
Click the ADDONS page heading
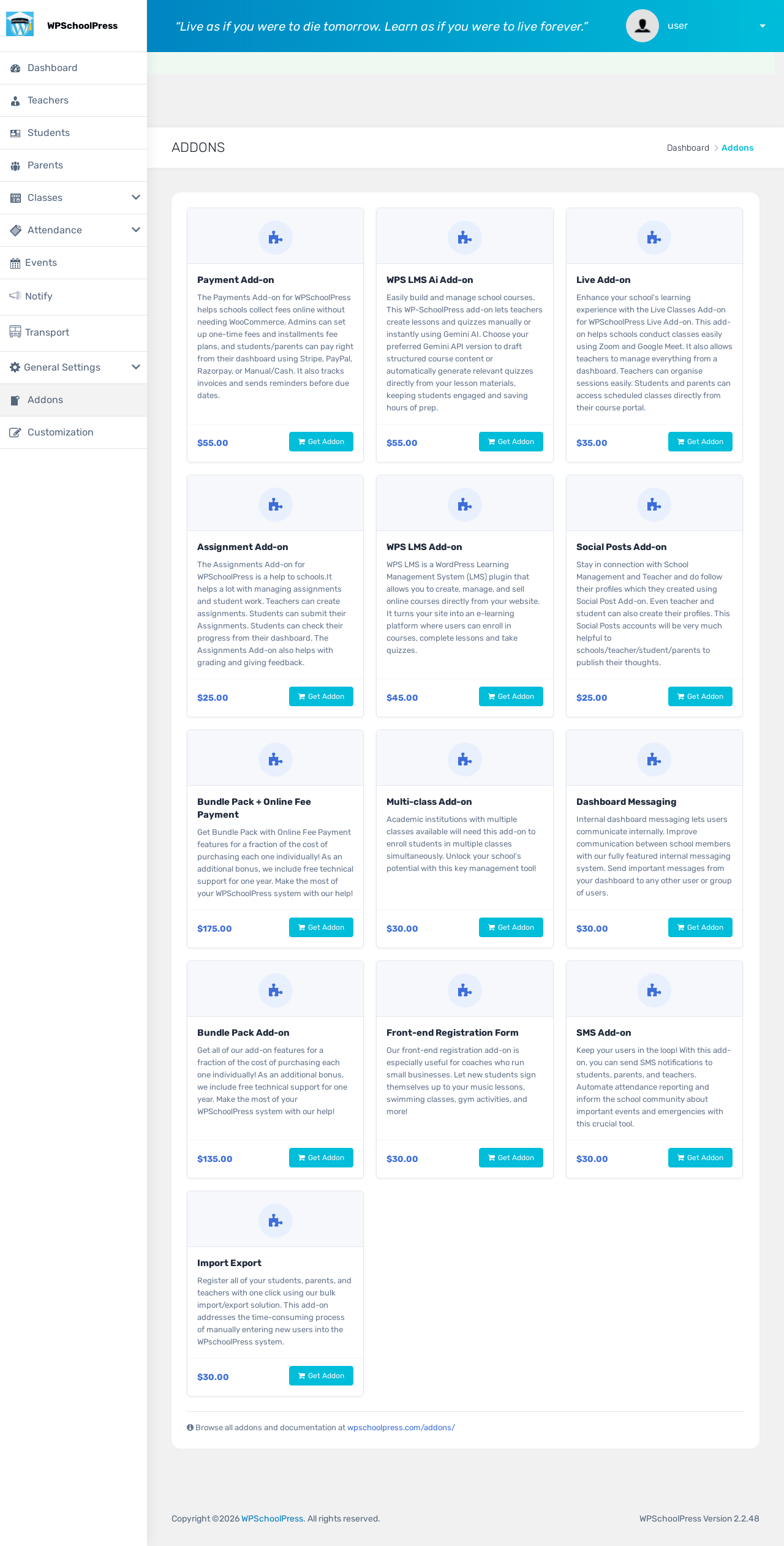pyautogui.click(x=198, y=148)
